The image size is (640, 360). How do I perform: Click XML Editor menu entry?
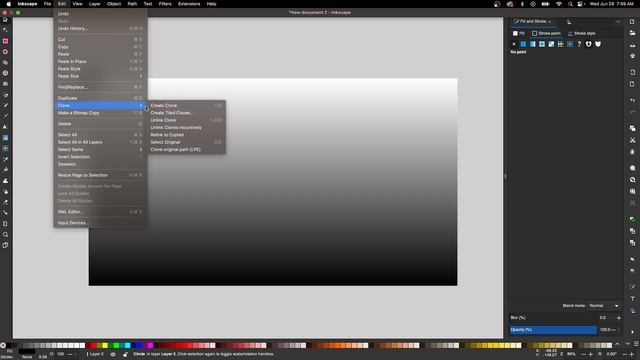coord(100,212)
